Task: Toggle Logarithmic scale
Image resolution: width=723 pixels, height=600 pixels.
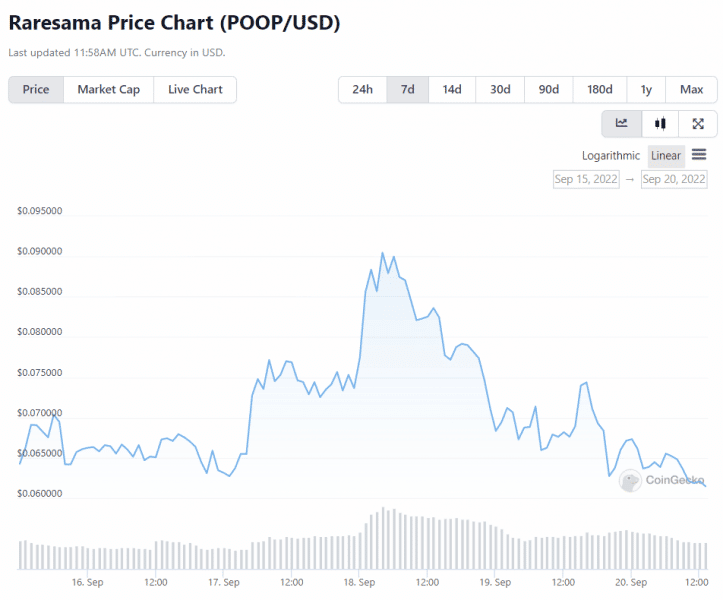Action: tap(610, 156)
